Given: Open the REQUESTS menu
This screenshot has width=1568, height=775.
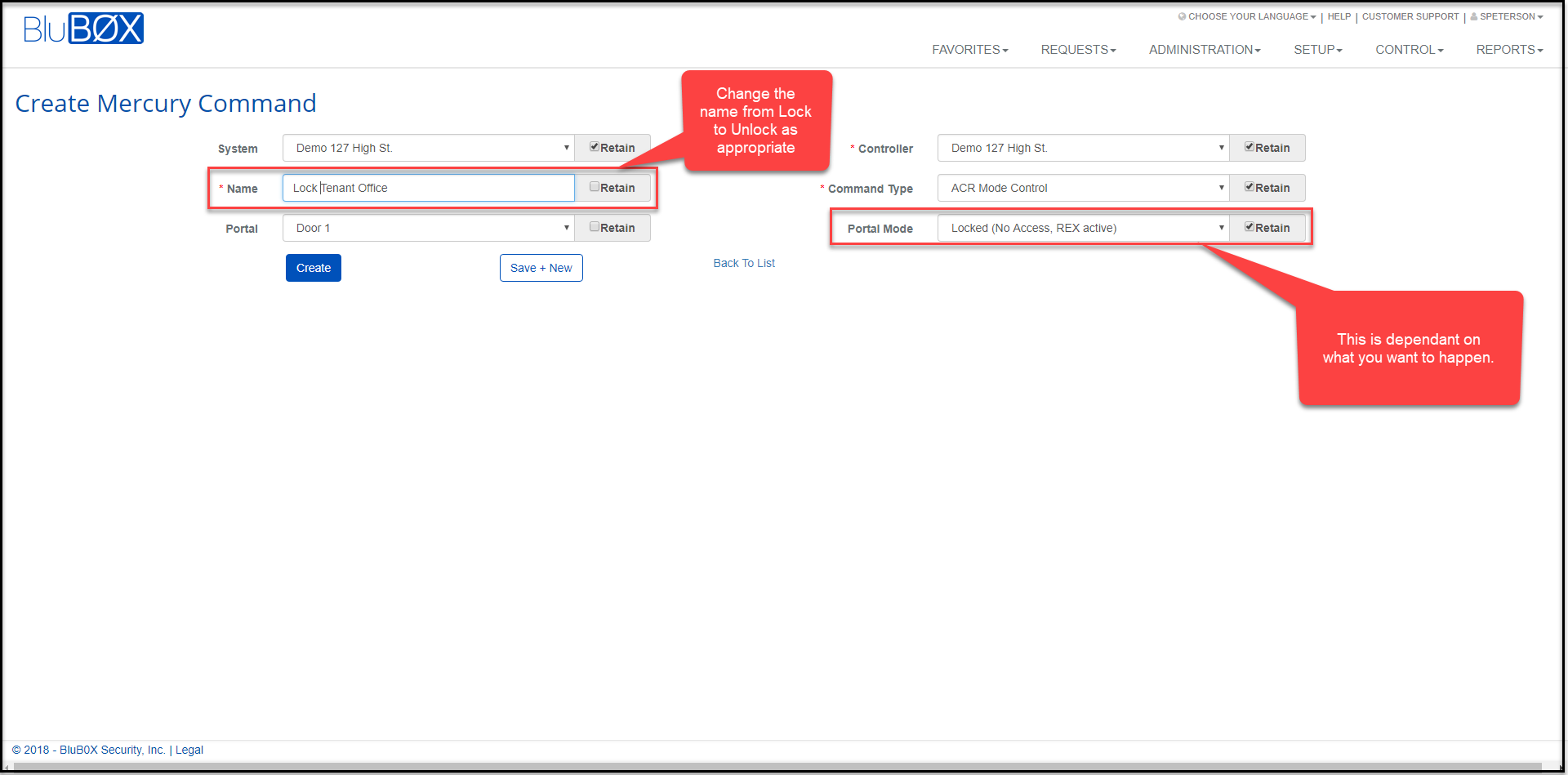Looking at the screenshot, I should pos(1078,50).
